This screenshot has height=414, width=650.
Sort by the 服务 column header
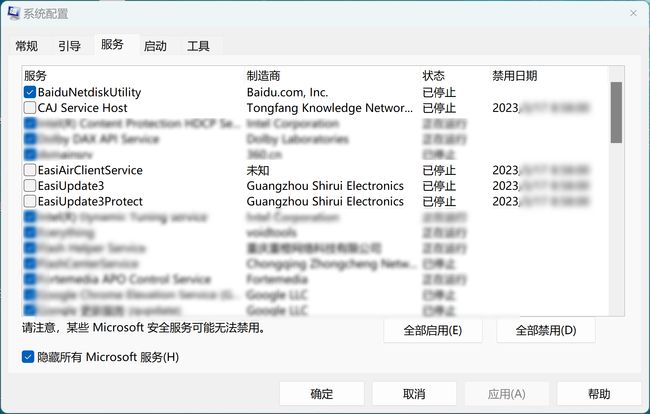click(35, 76)
